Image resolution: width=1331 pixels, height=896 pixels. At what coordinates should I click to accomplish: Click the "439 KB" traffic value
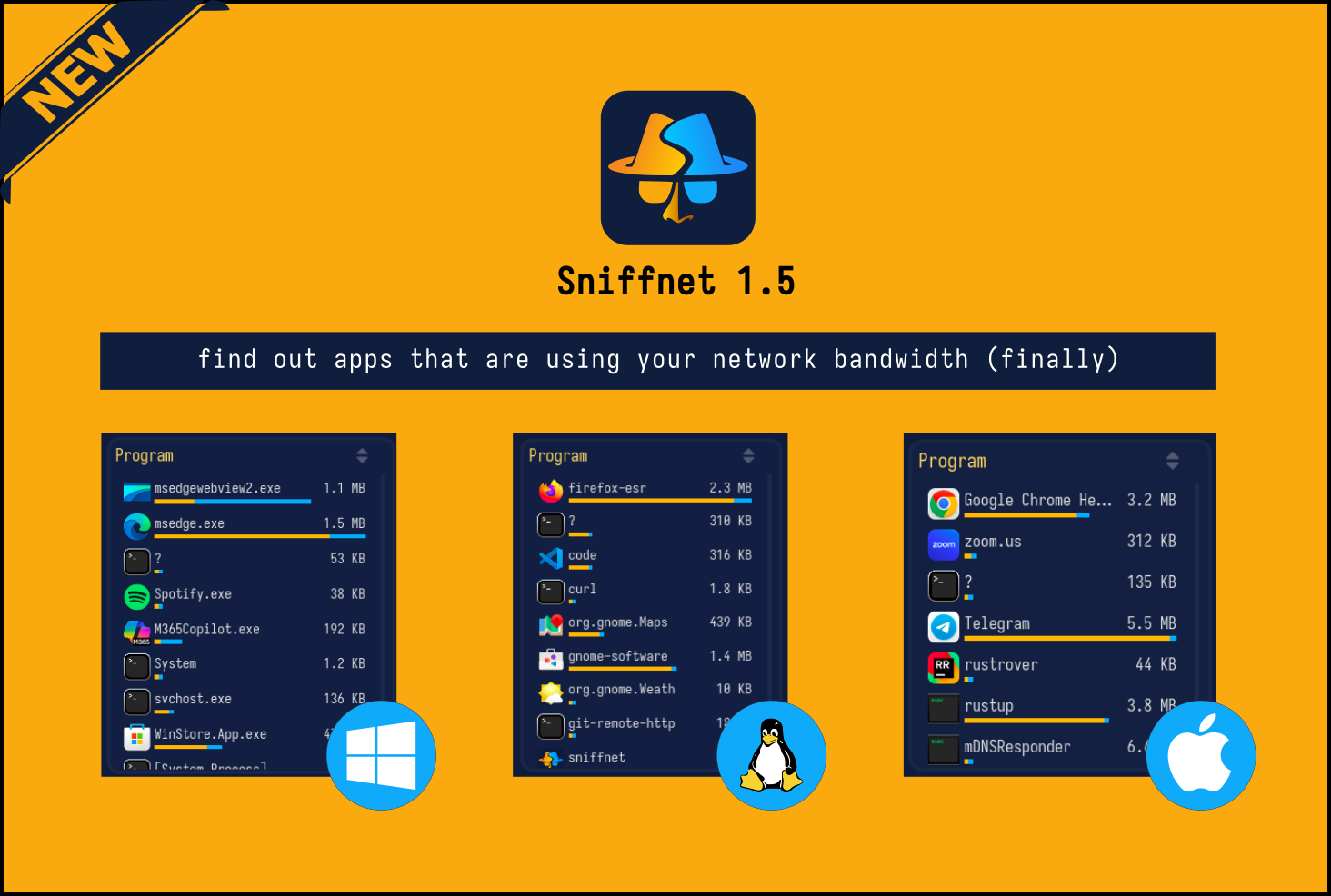click(x=731, y=622)
